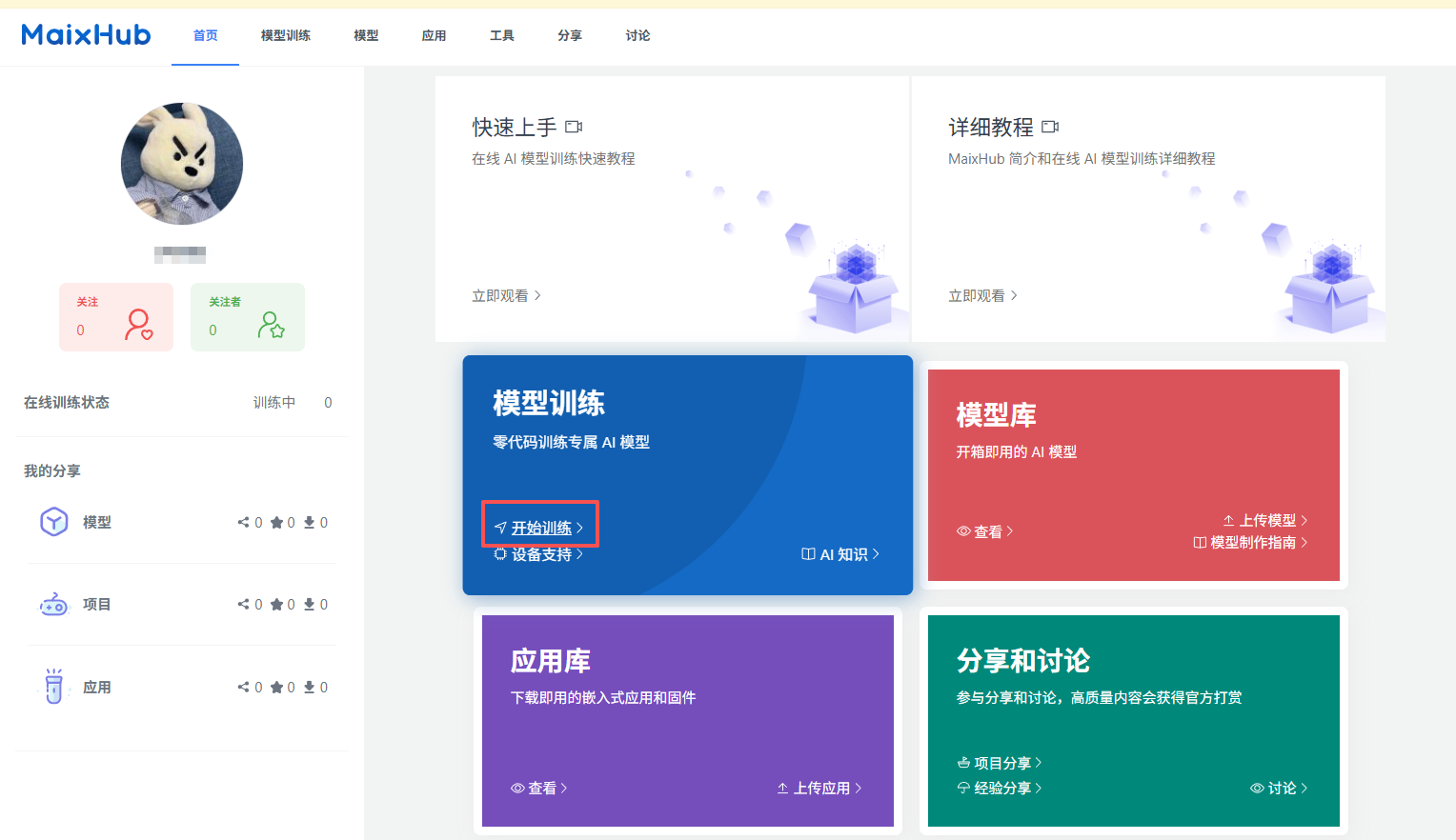The height and width of the screenshot is (840, 1456).
Task: Open the 模型训练 navigation tab
Action: click(x=286, y=35)
